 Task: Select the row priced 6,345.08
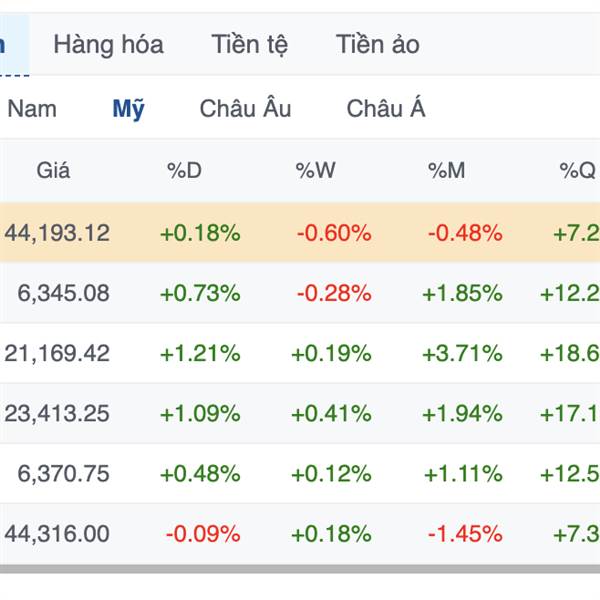[x=300, y=293]
